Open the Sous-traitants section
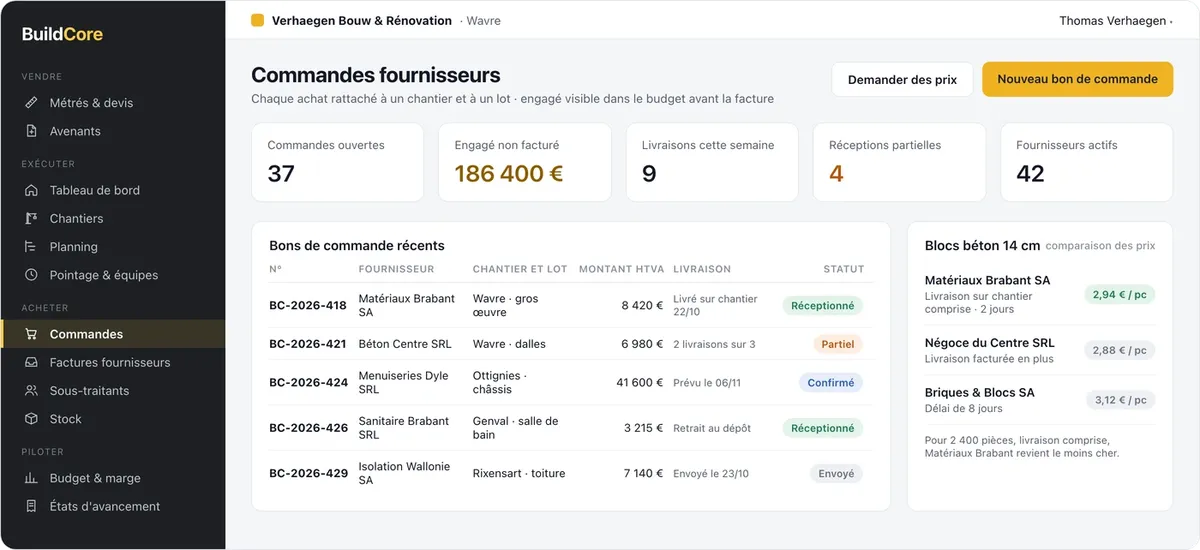This screenshot has height=550, width=1200. click(112, 391)
